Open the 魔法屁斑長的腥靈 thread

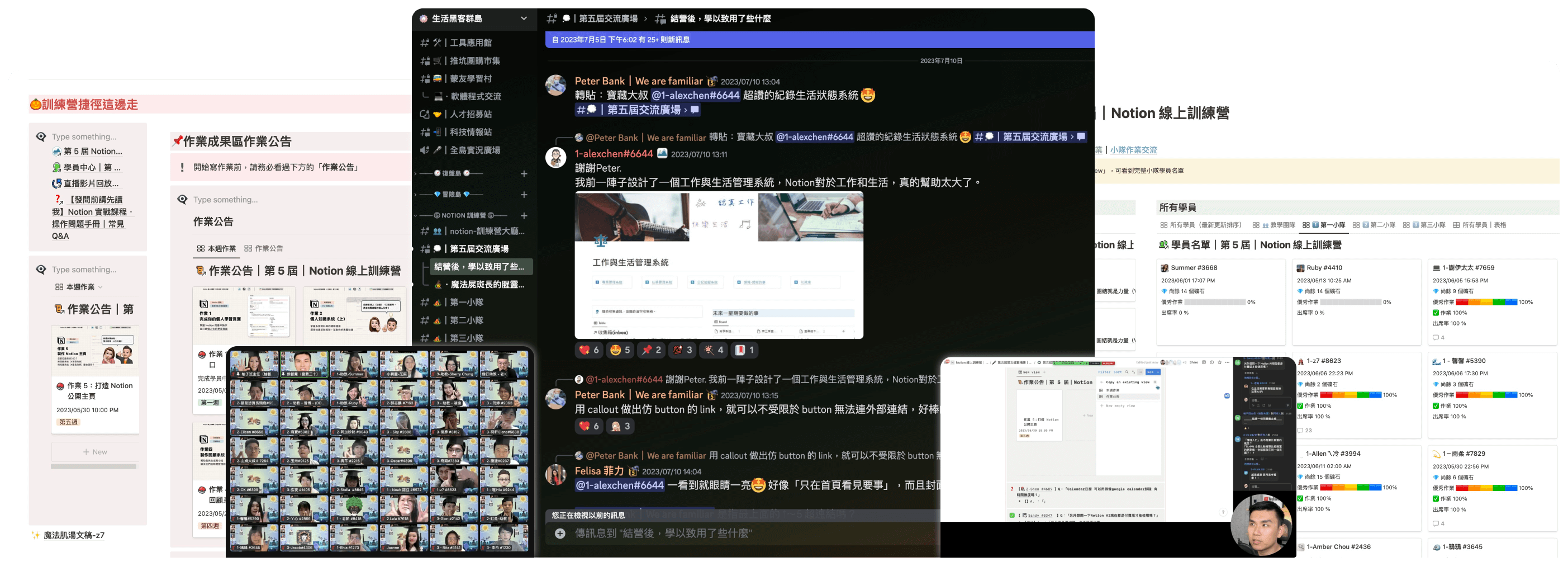point(480,285)
